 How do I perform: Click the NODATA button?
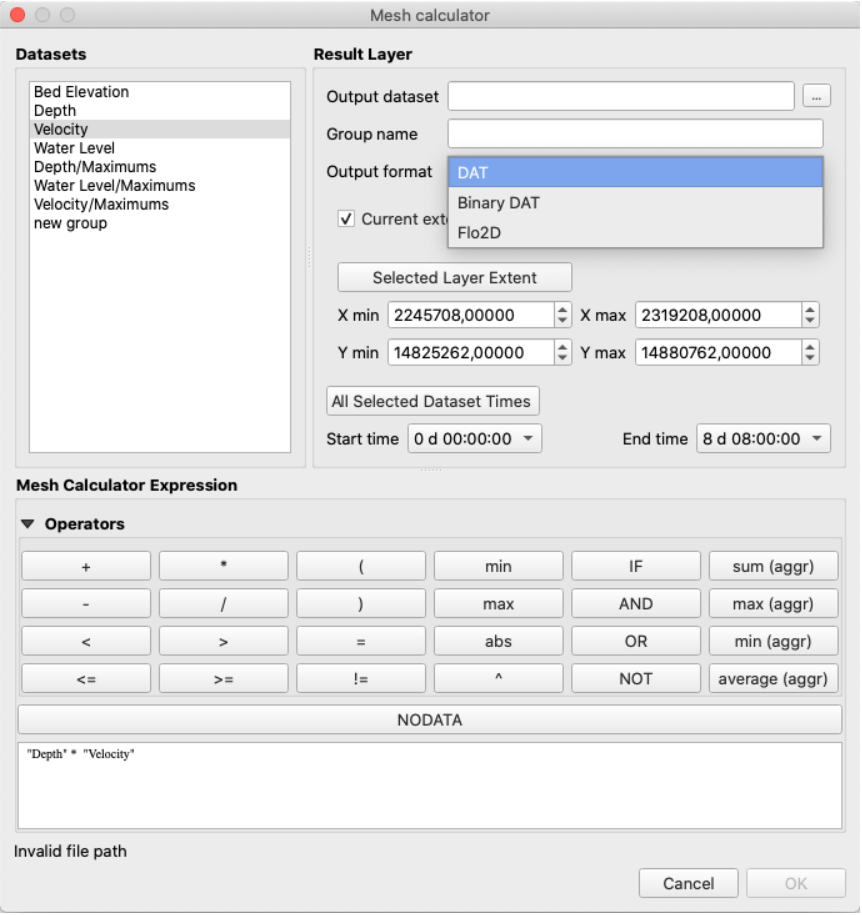point(430,720)
